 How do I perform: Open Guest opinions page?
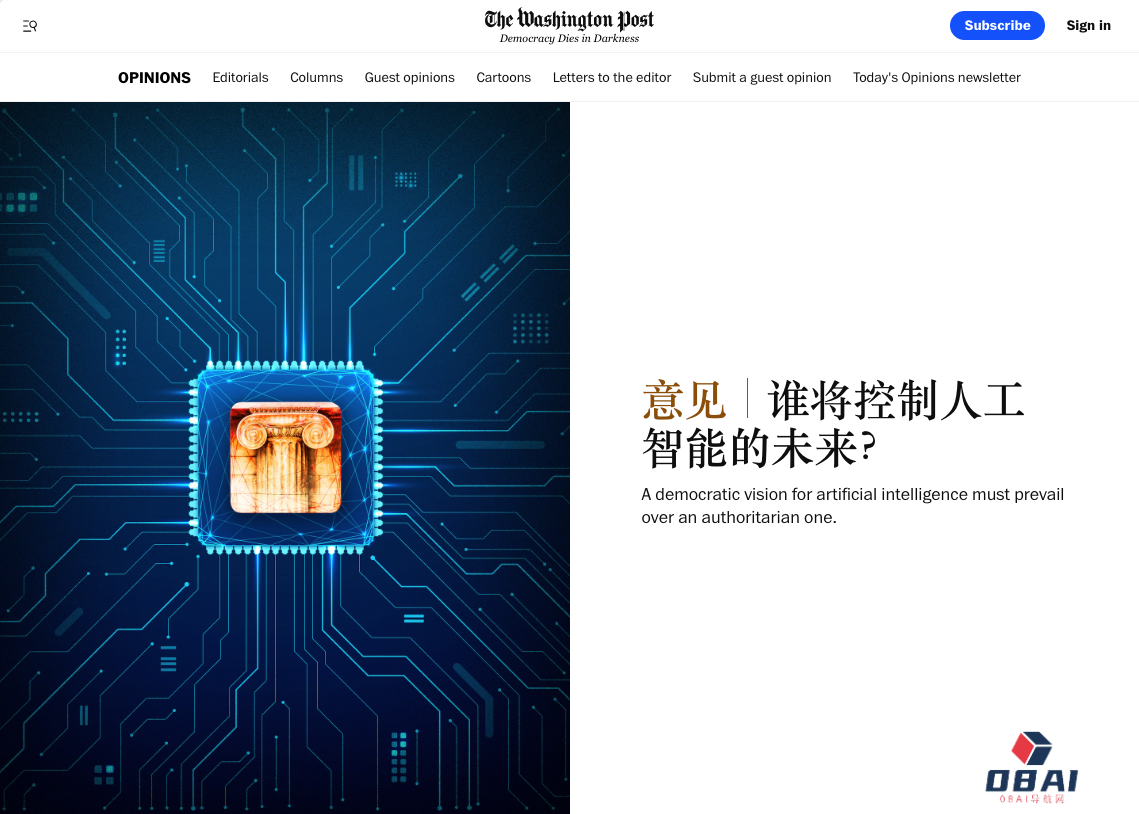click(x=409, y=77)
